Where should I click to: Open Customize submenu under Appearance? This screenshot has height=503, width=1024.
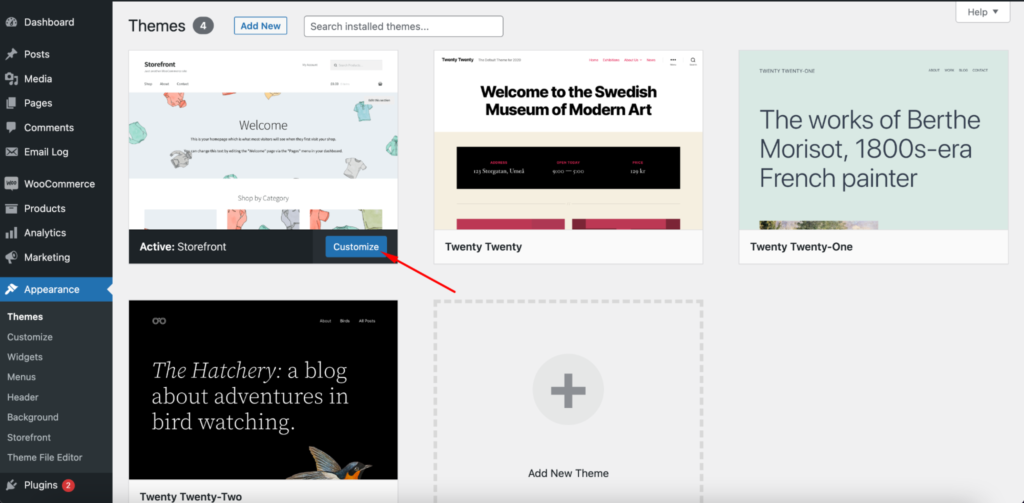click(30, 337)
